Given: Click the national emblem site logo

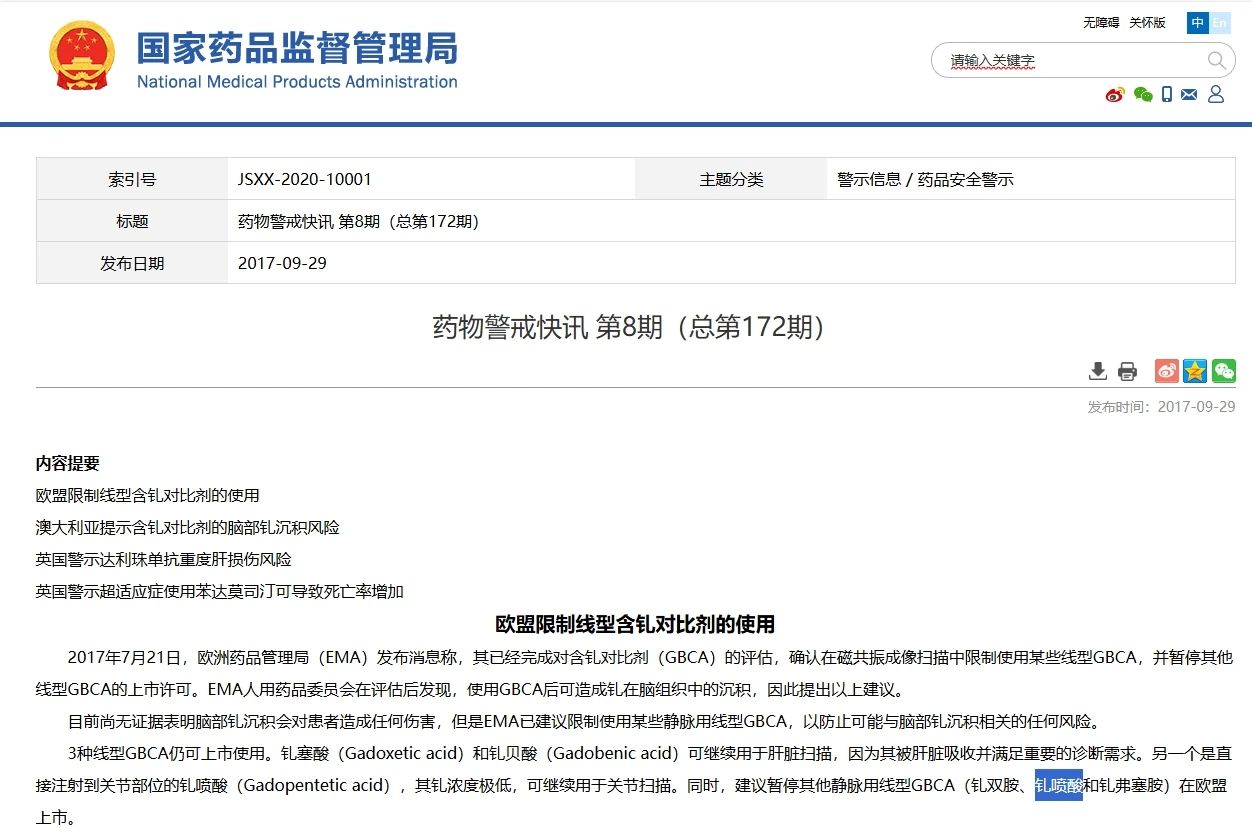Looking at the screenshot, I should pos(82,55).
